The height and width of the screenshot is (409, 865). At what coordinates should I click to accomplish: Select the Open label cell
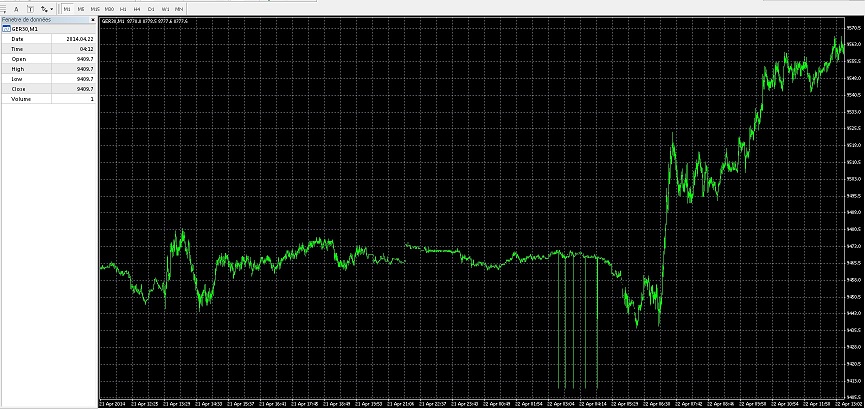point(26,59)
